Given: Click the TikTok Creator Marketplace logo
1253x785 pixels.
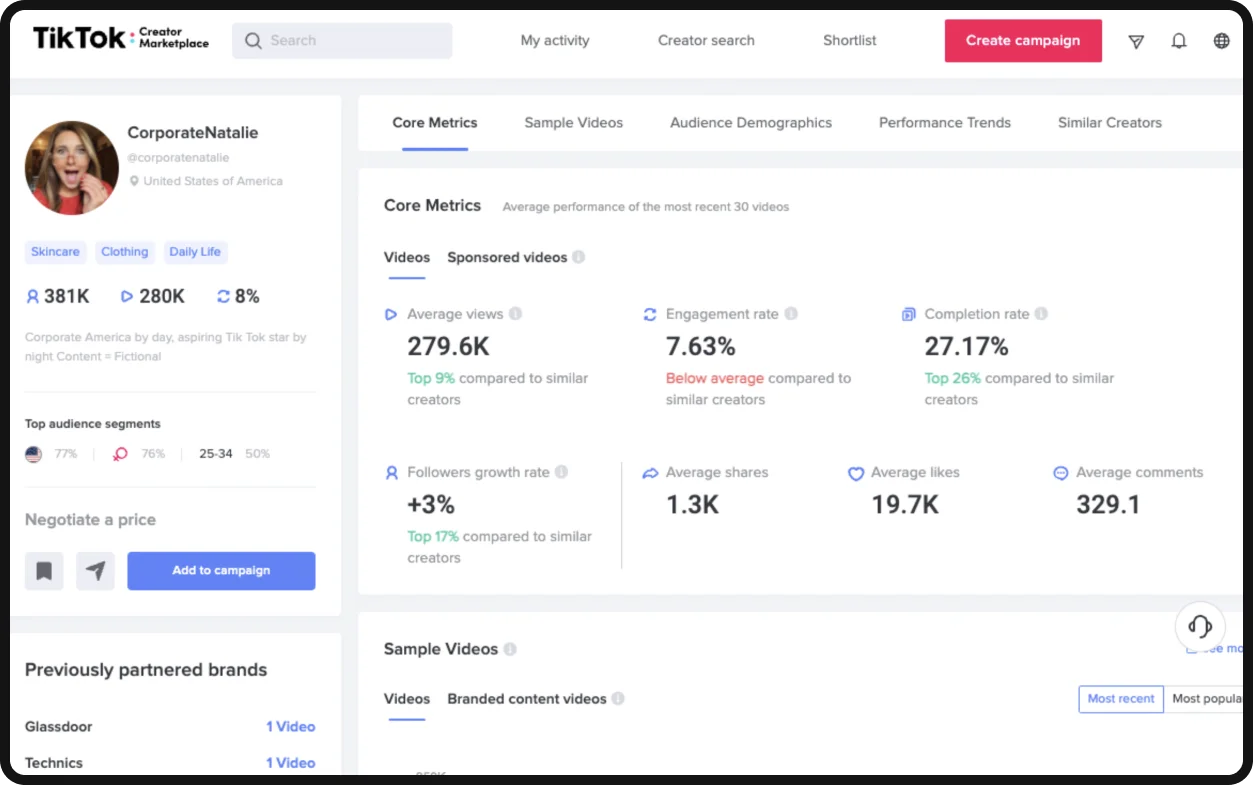Looking at the screenshot, I should [120, 37].
